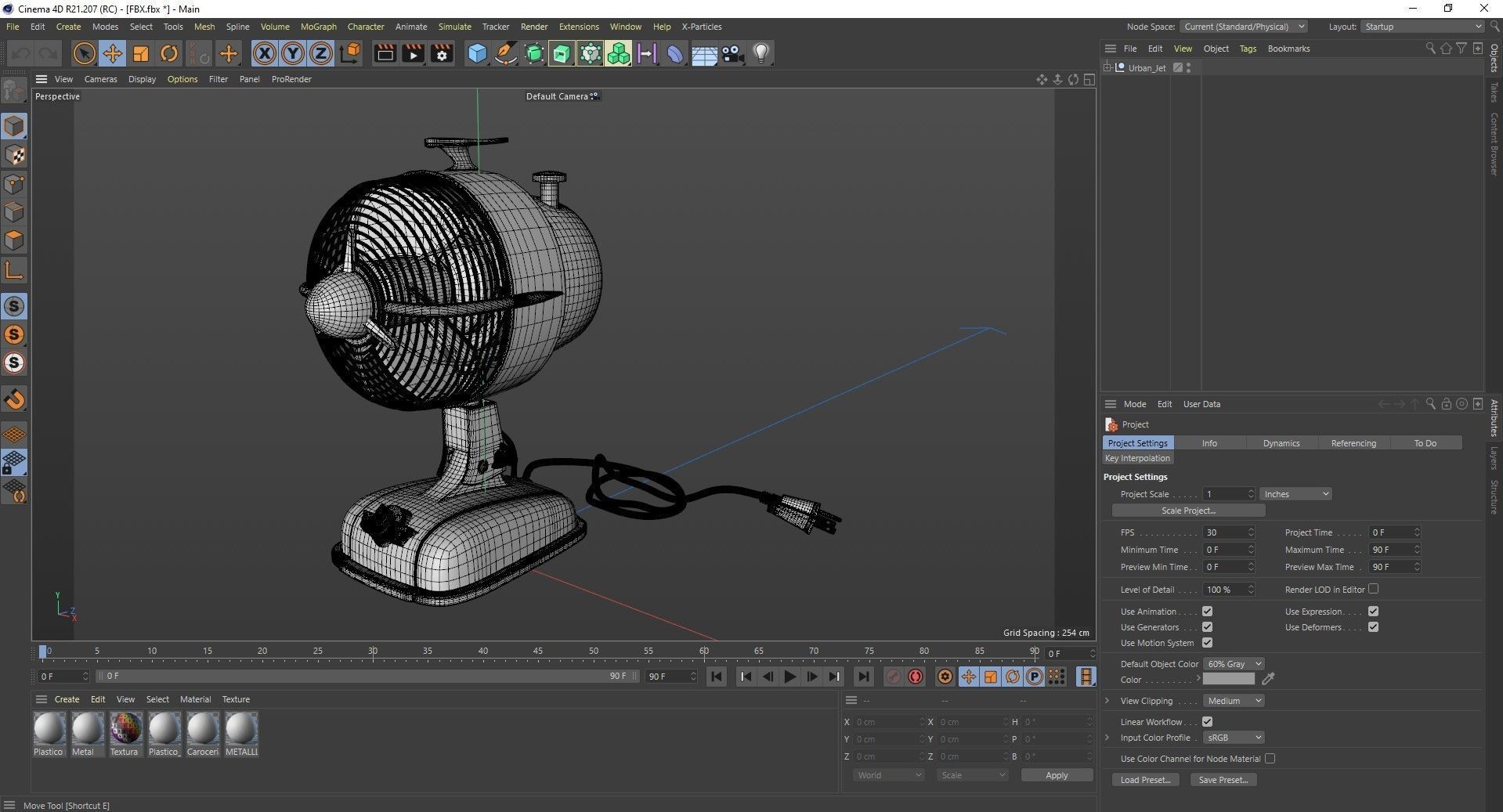Click the Save Preset button
The height and width of the screenshot is (812, 1503).
coord(1223,780)
